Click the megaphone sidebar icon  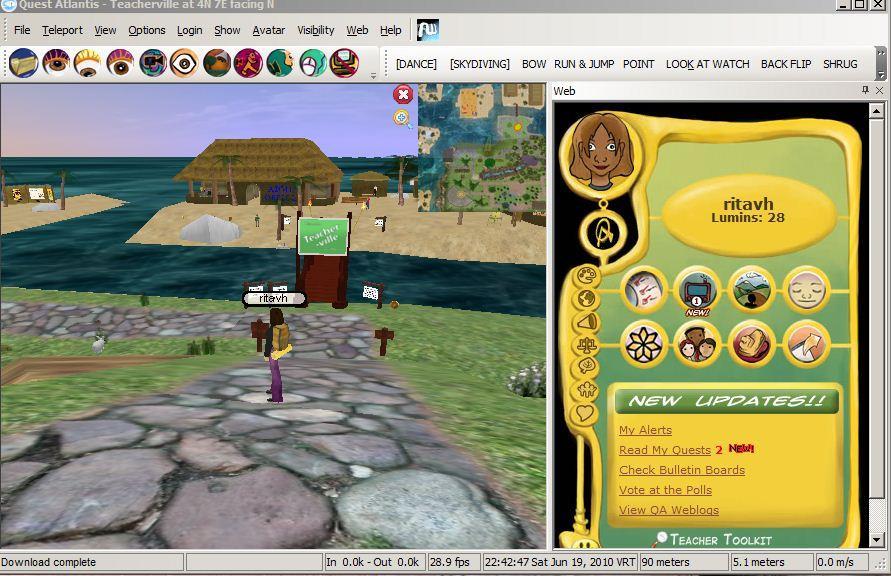pyautogui.click(x=586, y=322)
